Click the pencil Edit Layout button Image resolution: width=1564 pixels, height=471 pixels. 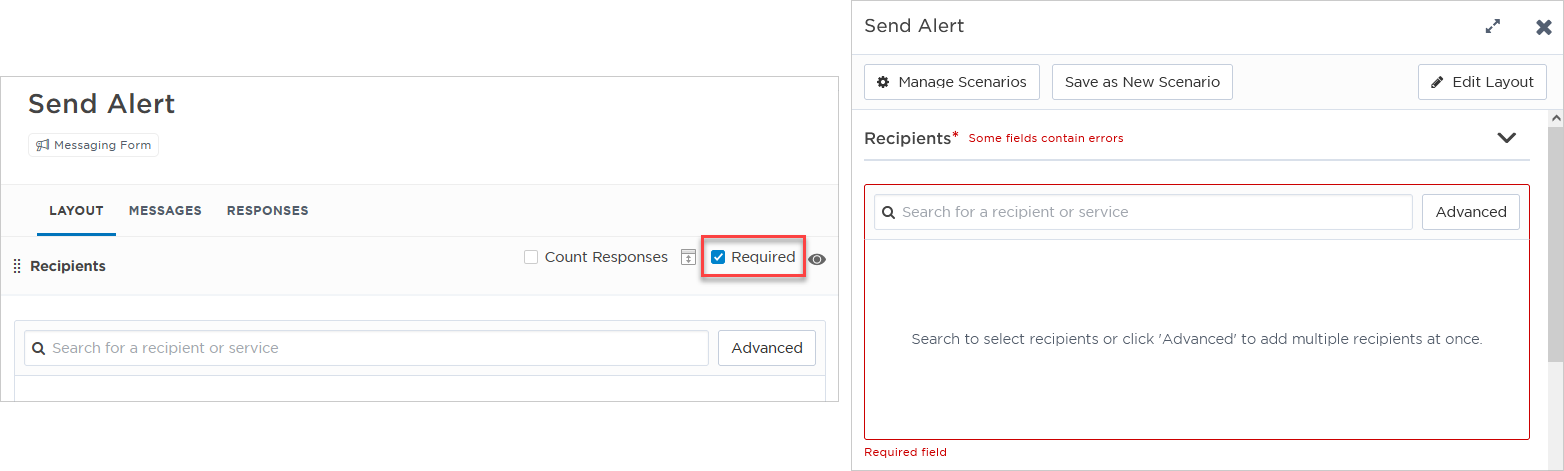(x=1482, y=82)
